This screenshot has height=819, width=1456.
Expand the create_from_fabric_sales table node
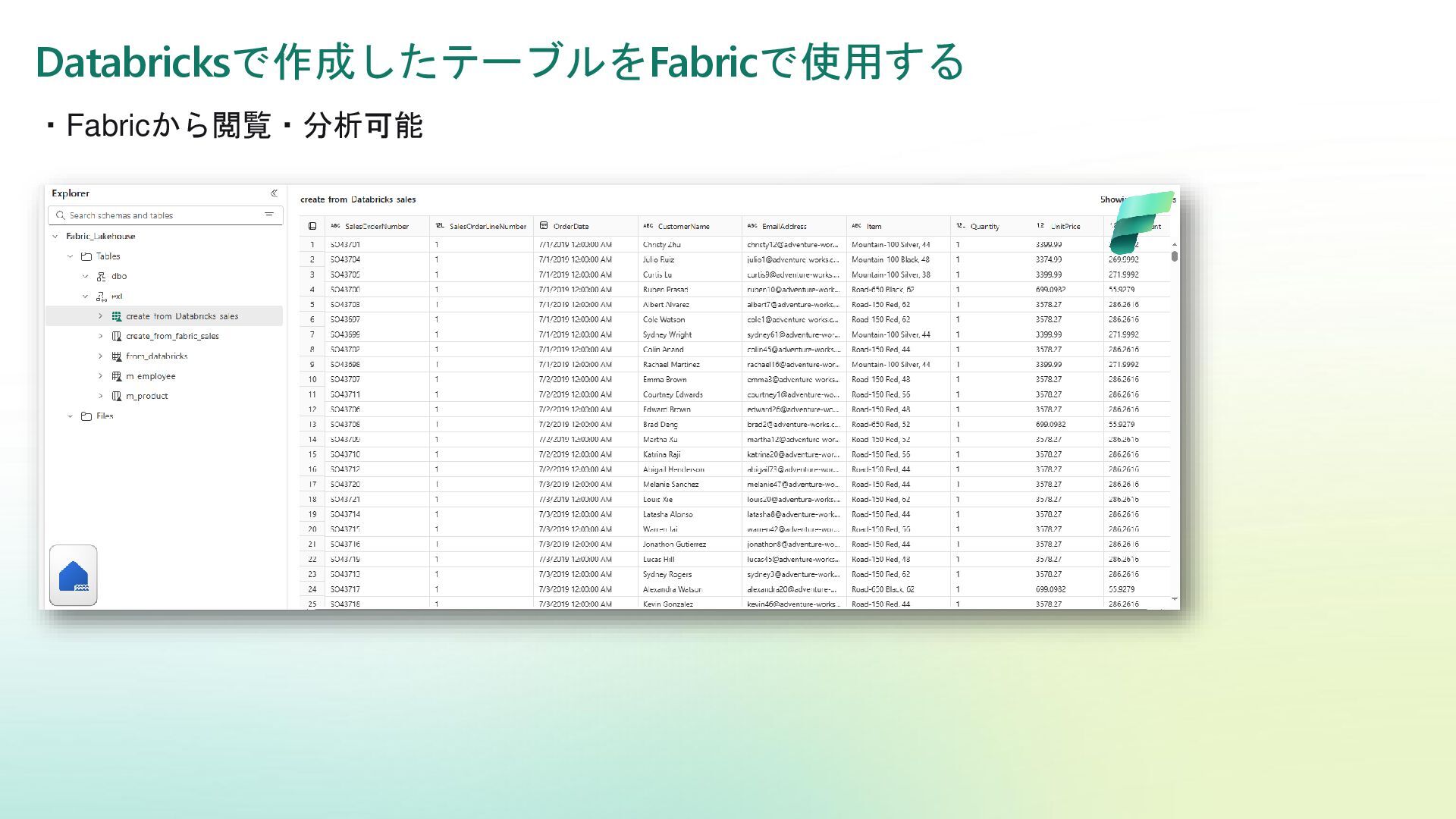tap(100, 336)
